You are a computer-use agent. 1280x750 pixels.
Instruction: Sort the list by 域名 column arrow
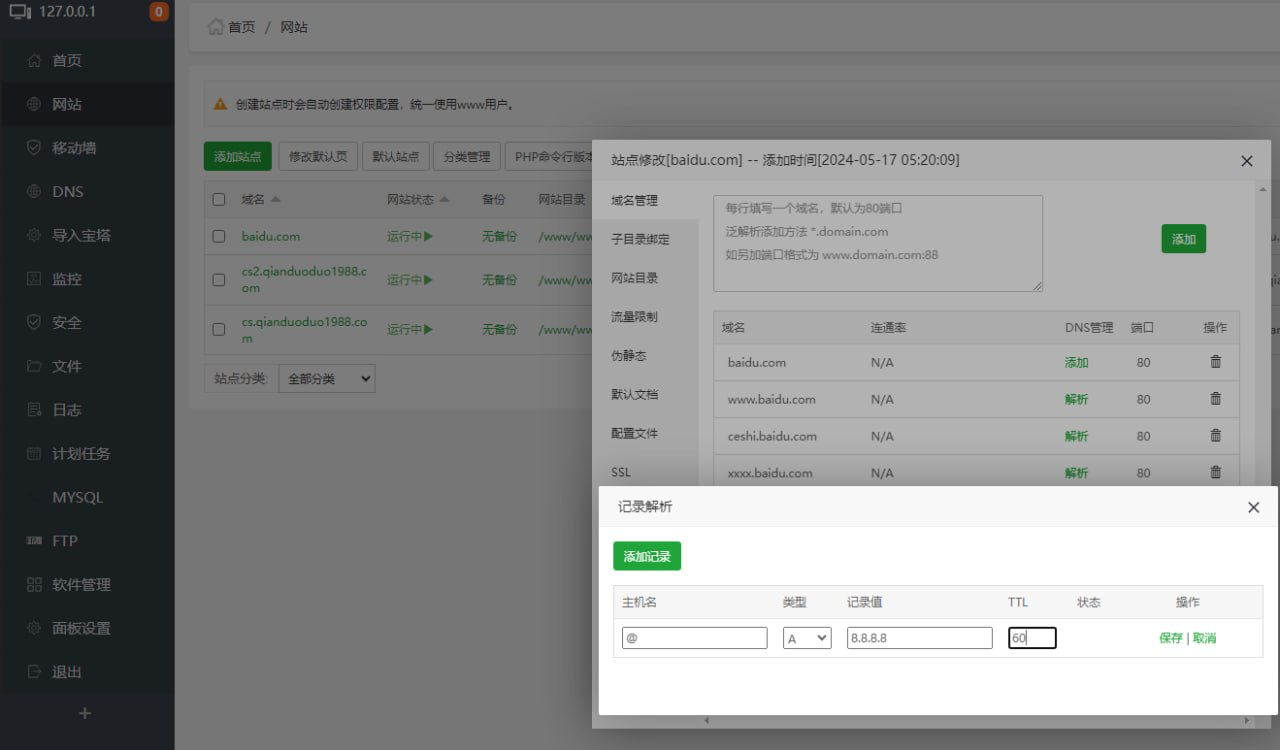[x=276, y=200]
